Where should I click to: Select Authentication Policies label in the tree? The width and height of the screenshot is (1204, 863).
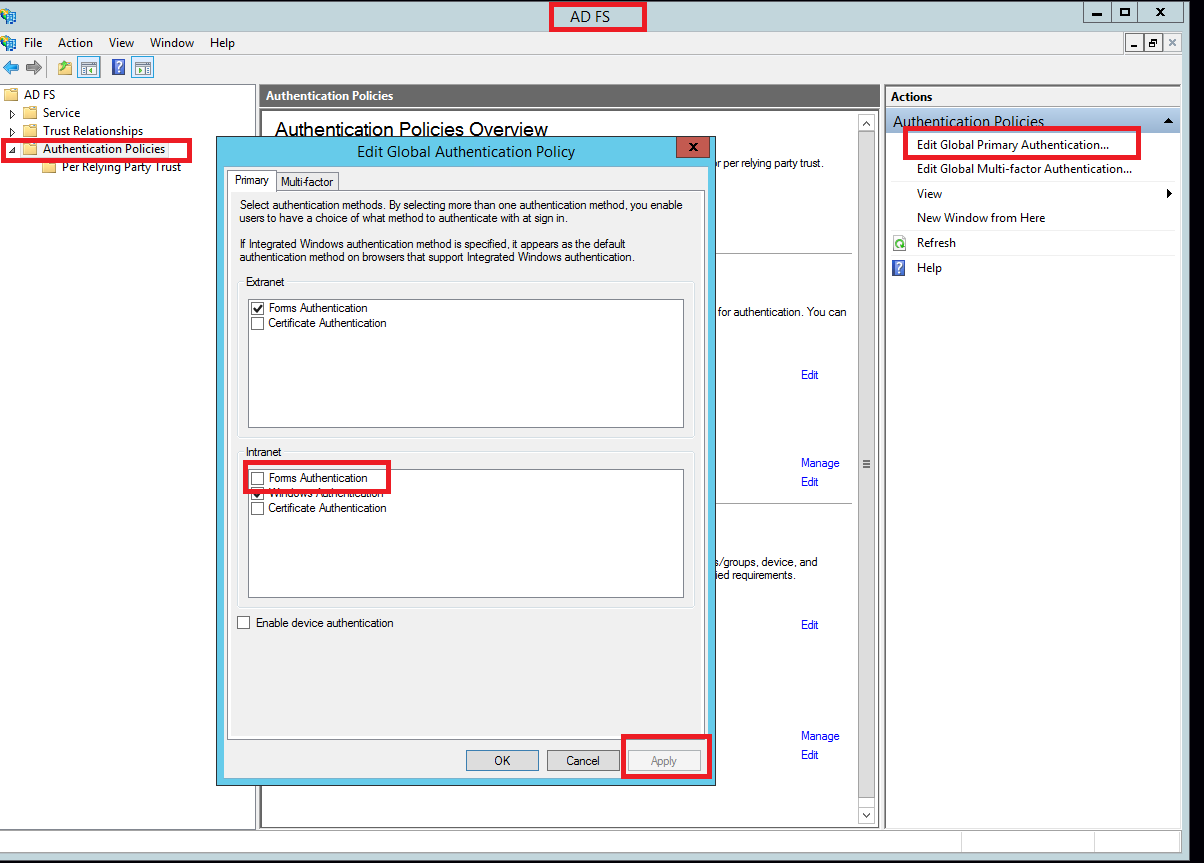104,149
